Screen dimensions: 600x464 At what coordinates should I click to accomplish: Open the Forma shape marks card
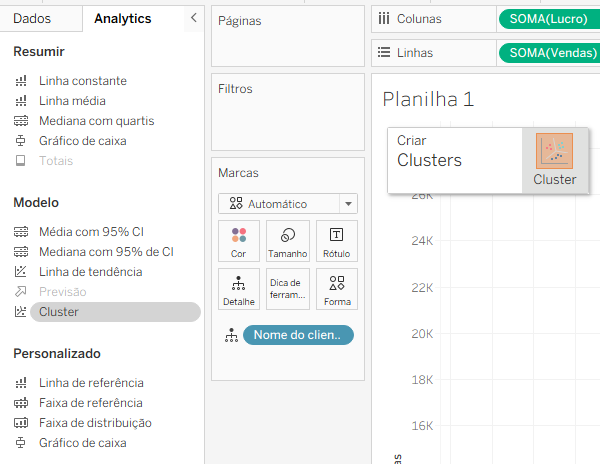(x=337, y=289)
